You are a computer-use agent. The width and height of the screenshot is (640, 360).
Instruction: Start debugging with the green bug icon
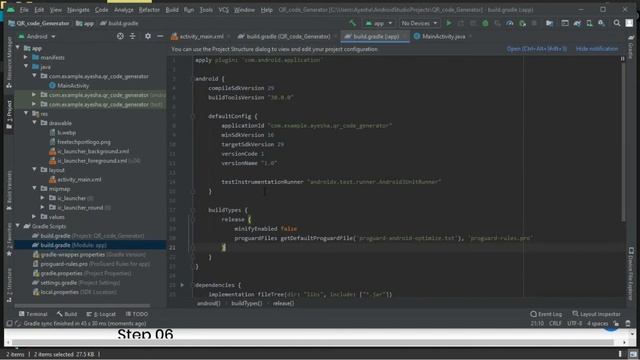pos(485,23)
